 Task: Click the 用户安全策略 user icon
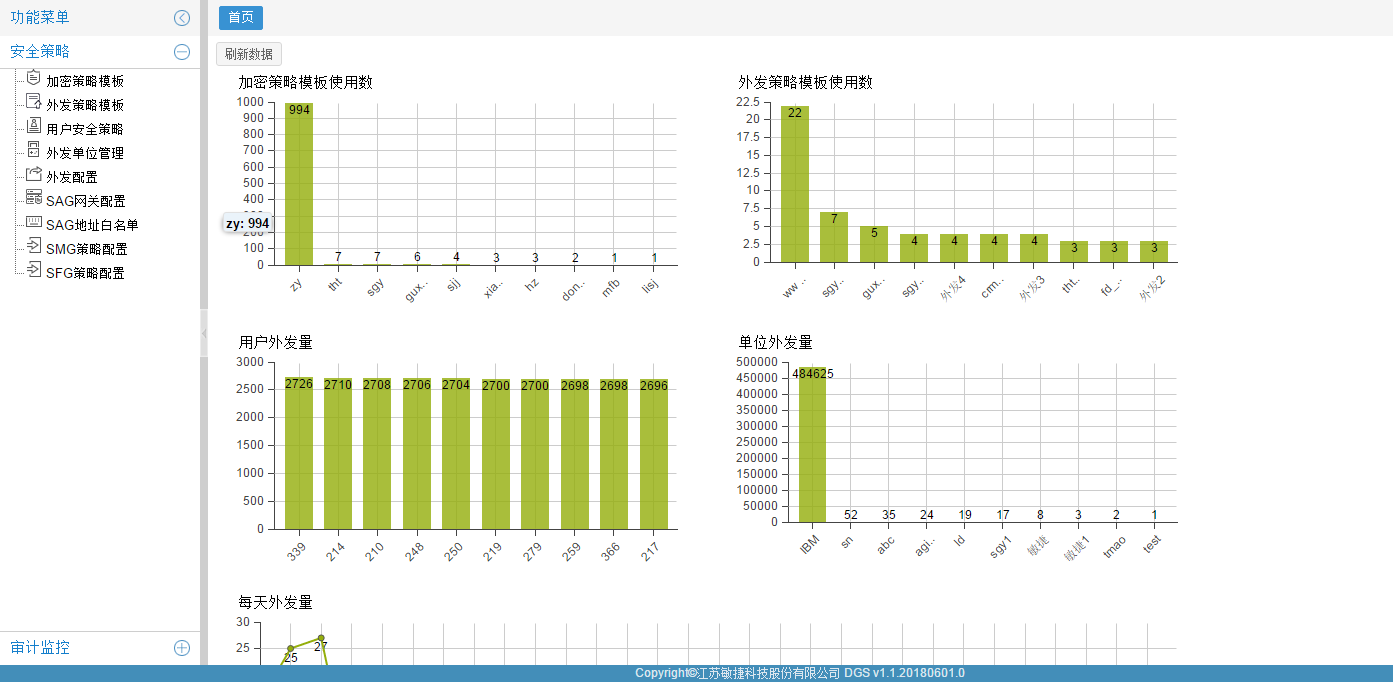(34, 127)
